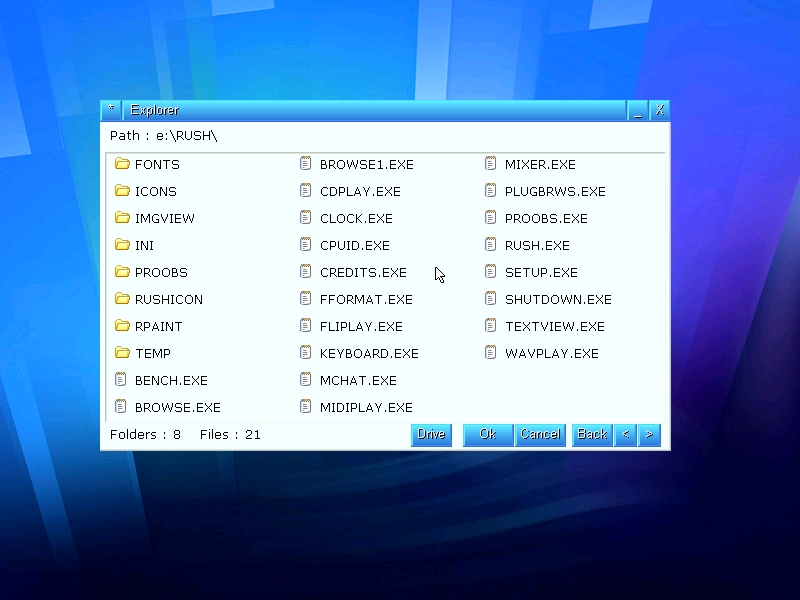Click the MIXER.EXE file icon
Image resolution: width=800 pixels, height=600 pixels.
490,163
